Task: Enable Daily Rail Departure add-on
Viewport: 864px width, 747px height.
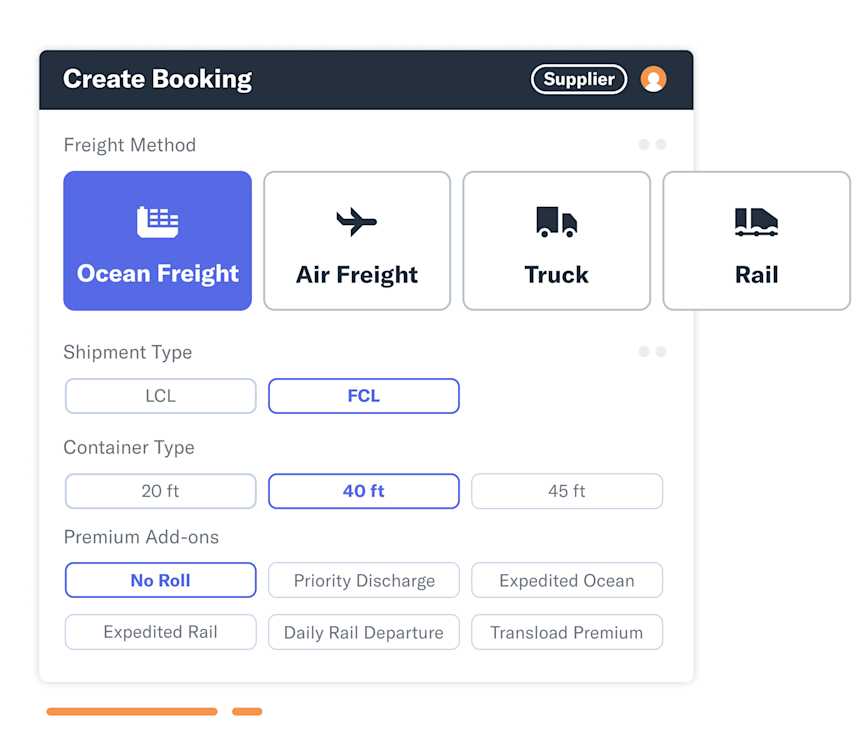Action: click(363, 632)
